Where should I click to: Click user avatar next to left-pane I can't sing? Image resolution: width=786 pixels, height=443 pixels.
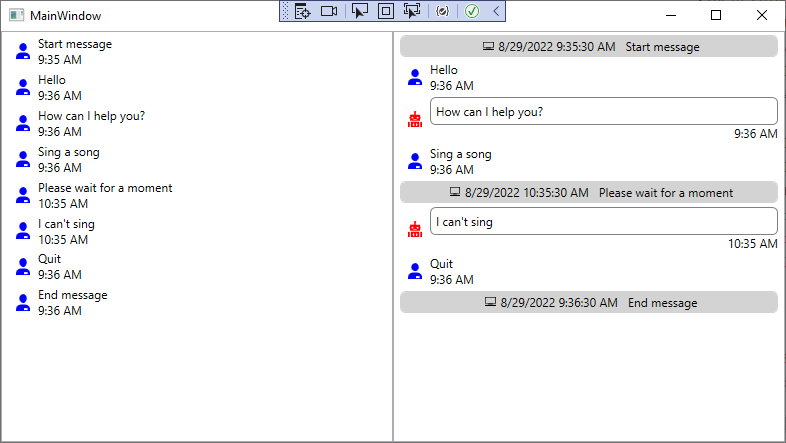click(23, 231)
